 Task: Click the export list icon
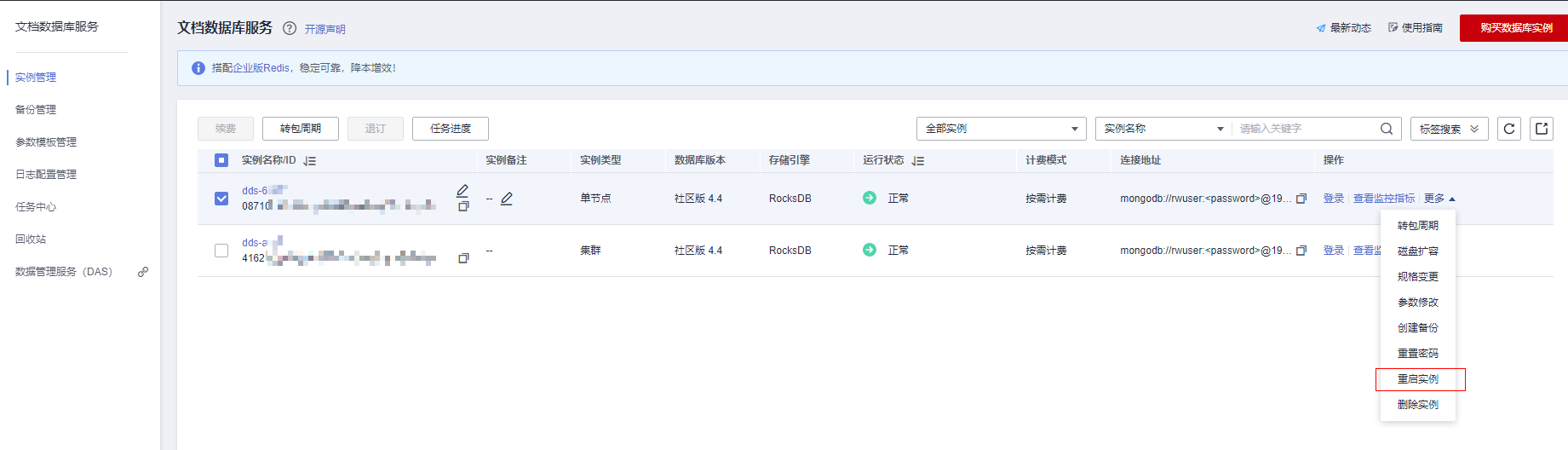pyautogui.click(x=1542, y=129)
